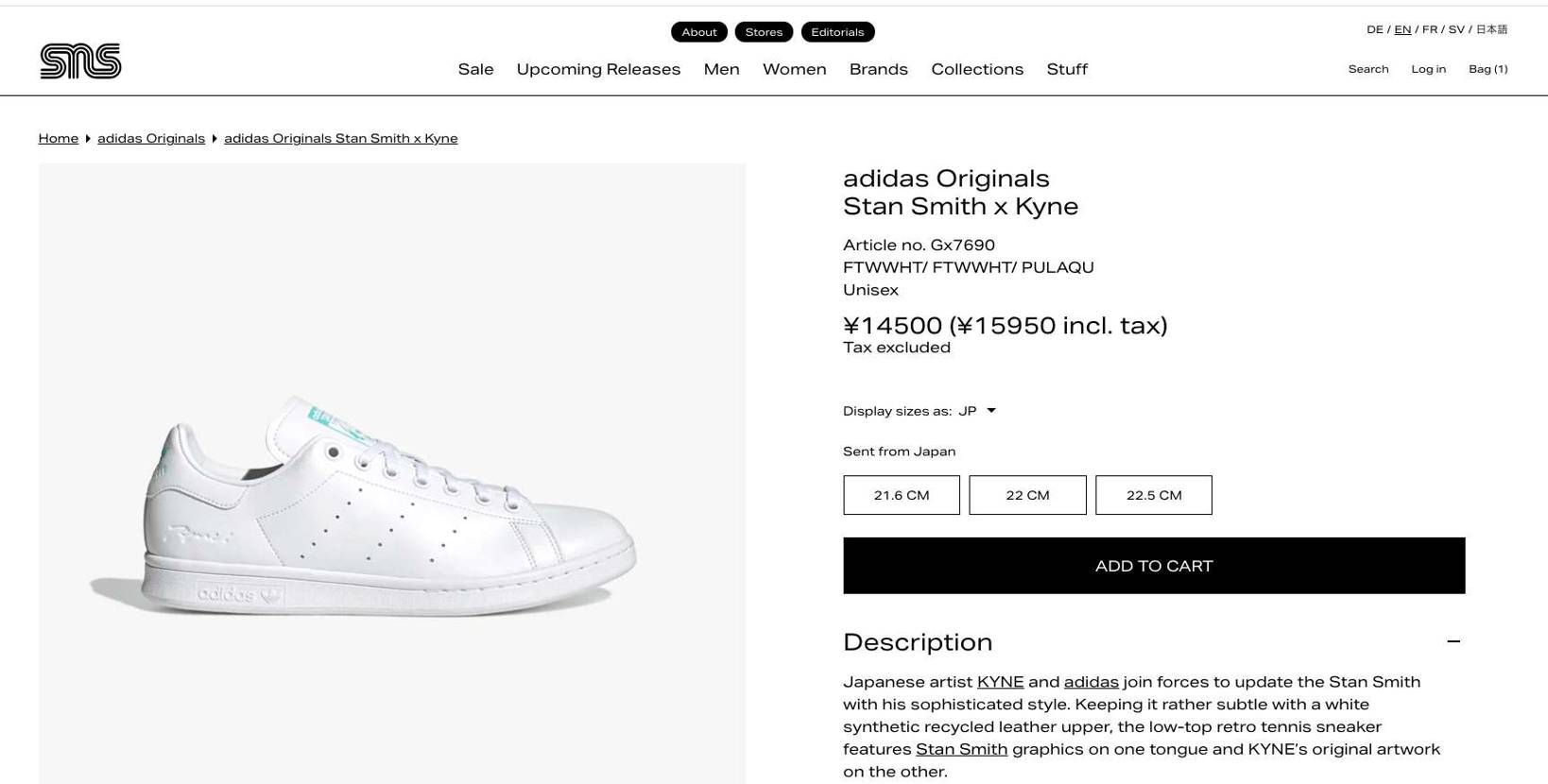Click the Editorials pill button

pos(837,31)
